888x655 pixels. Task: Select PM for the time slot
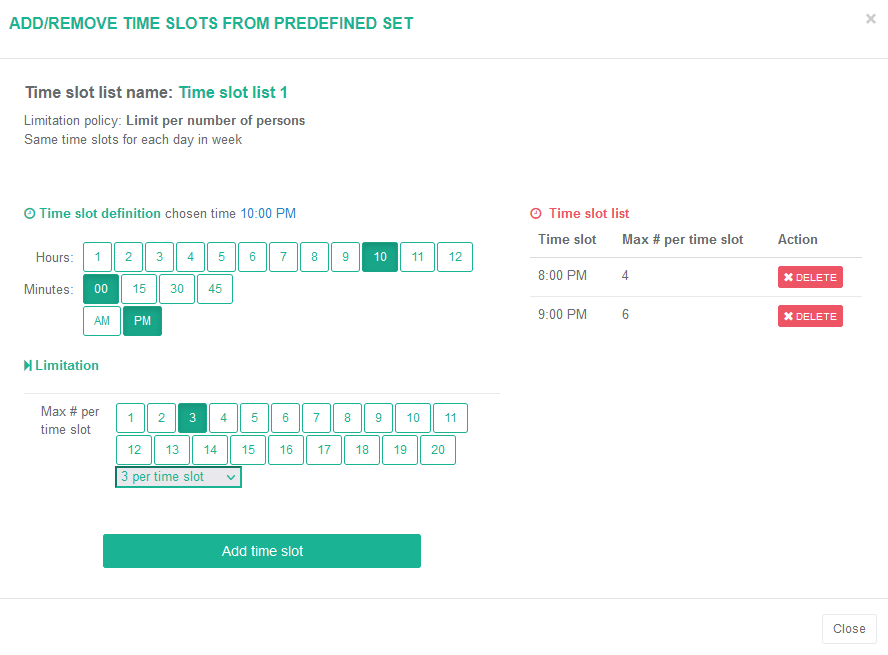coord(142,321)
